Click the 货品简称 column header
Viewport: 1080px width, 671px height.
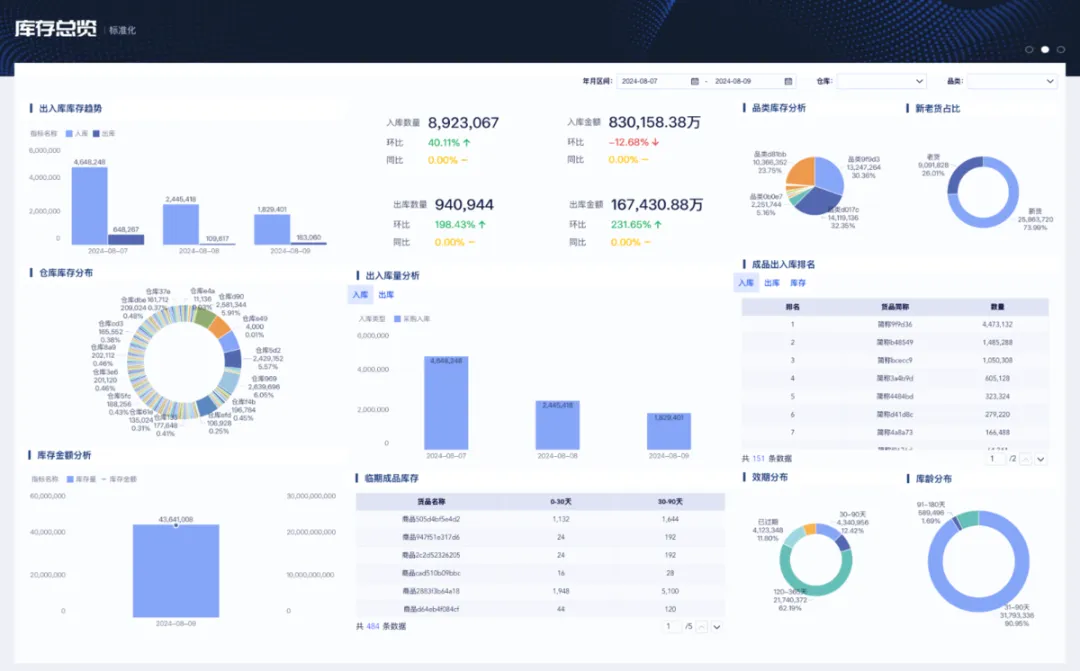click(894, 307)
